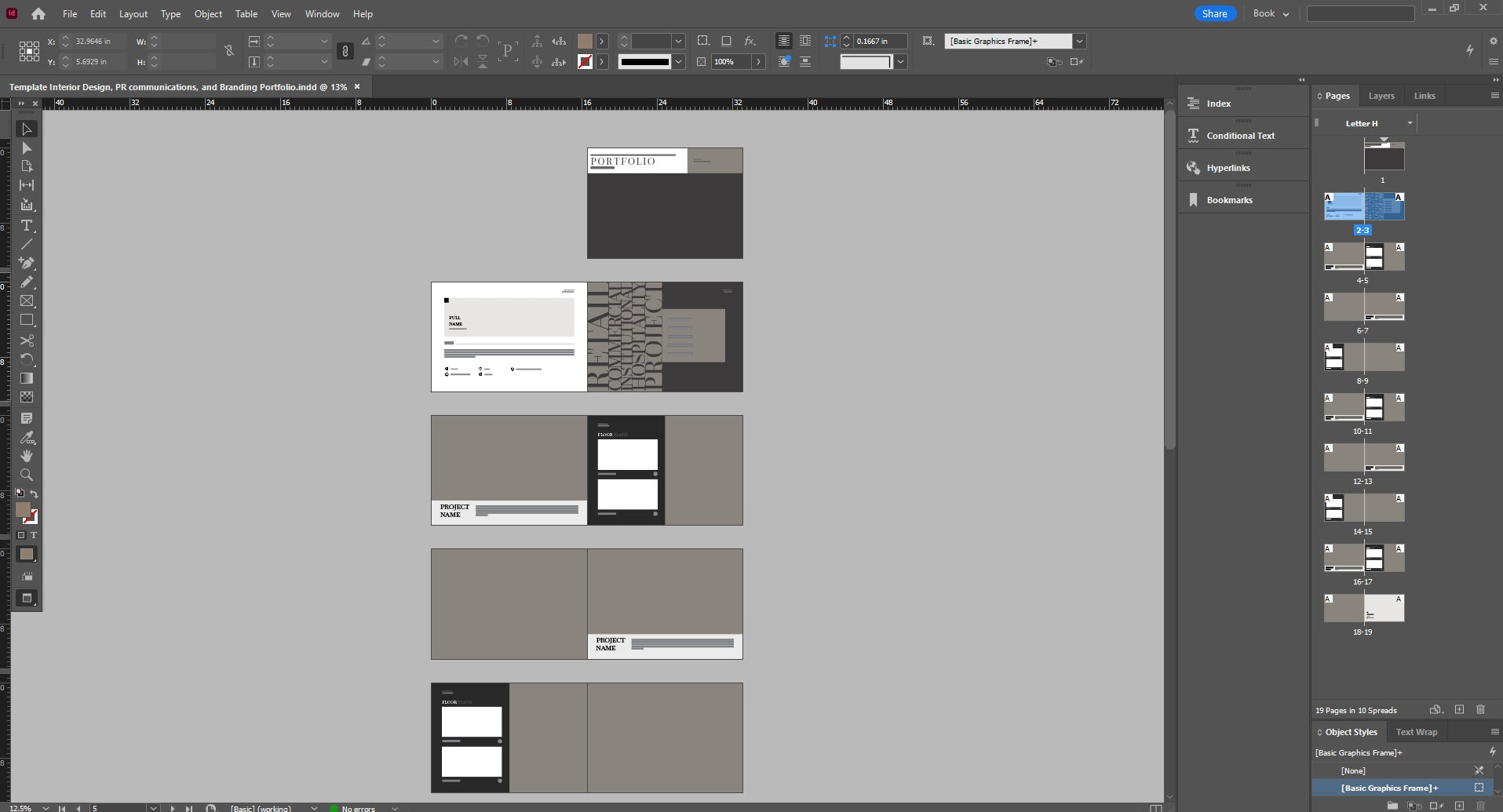Swap fill and stroke colors
Viewport: 1503px width, 812px height.
[34, 493]
